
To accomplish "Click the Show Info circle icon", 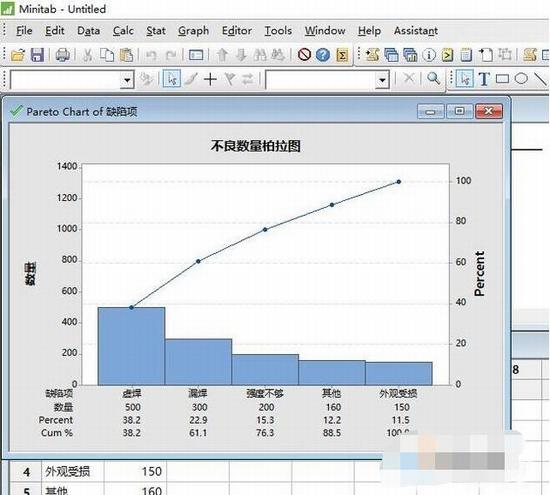I will [x=429, y=55].
